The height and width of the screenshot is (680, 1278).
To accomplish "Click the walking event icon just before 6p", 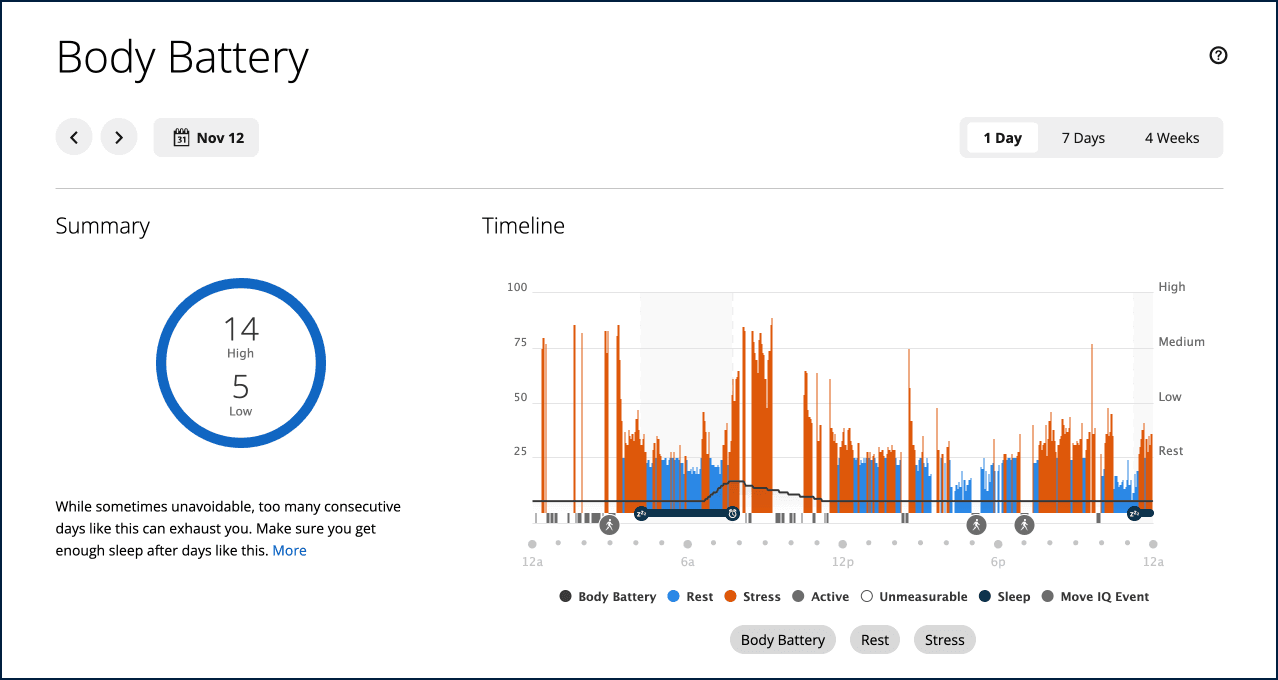I will [976, 524].
